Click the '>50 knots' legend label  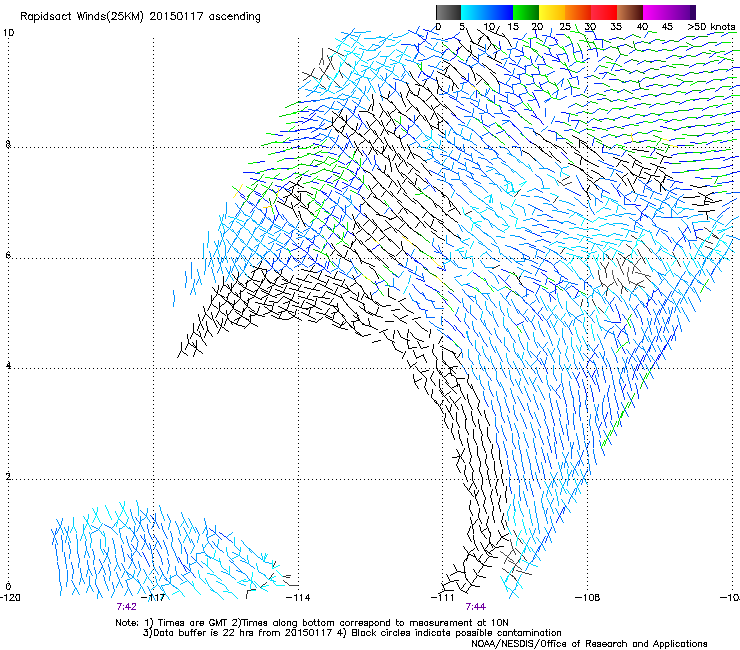point(711,27)
